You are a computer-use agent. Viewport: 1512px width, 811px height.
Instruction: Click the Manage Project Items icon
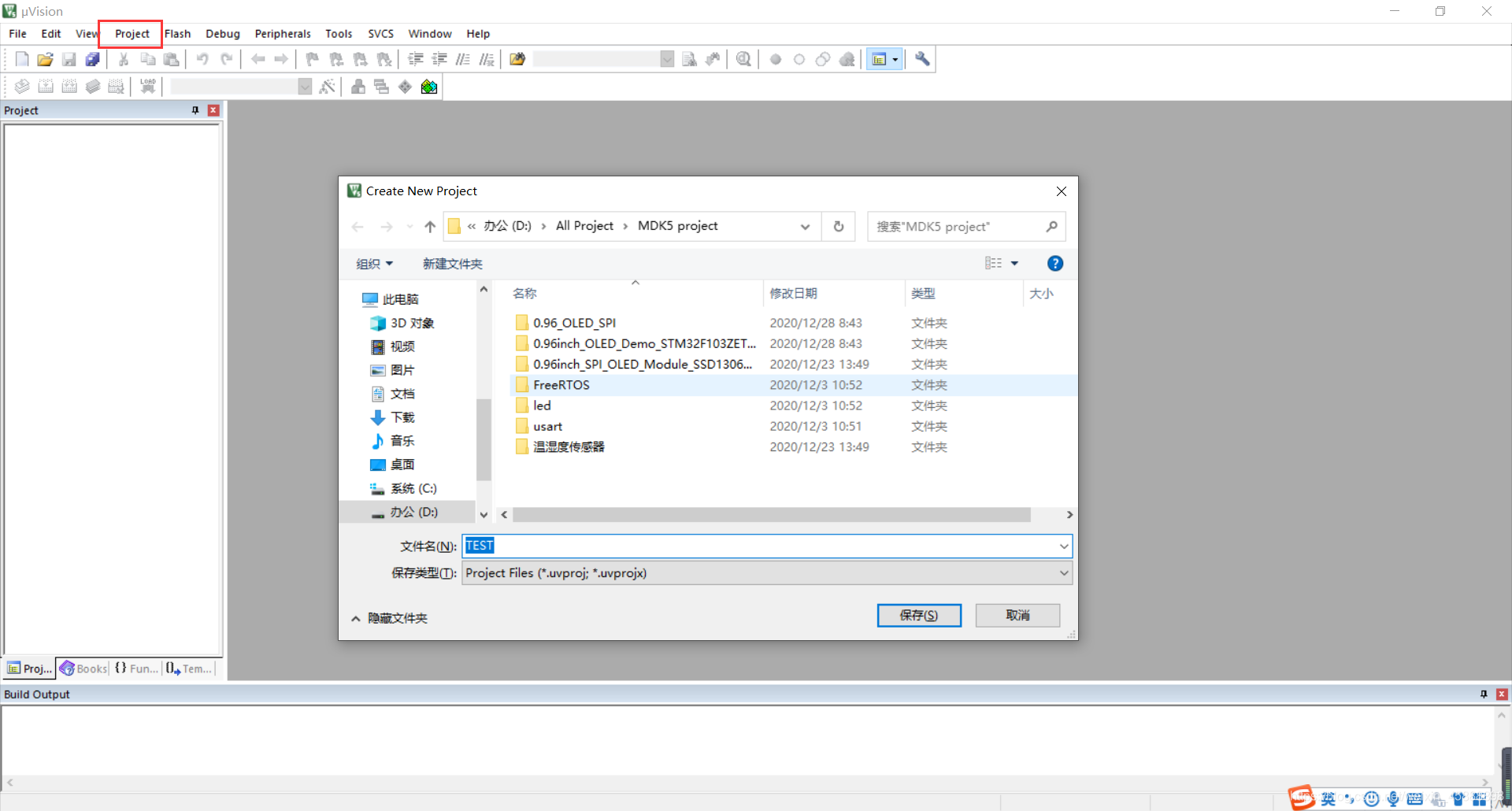pyautogui.click(x=358, y=87)
